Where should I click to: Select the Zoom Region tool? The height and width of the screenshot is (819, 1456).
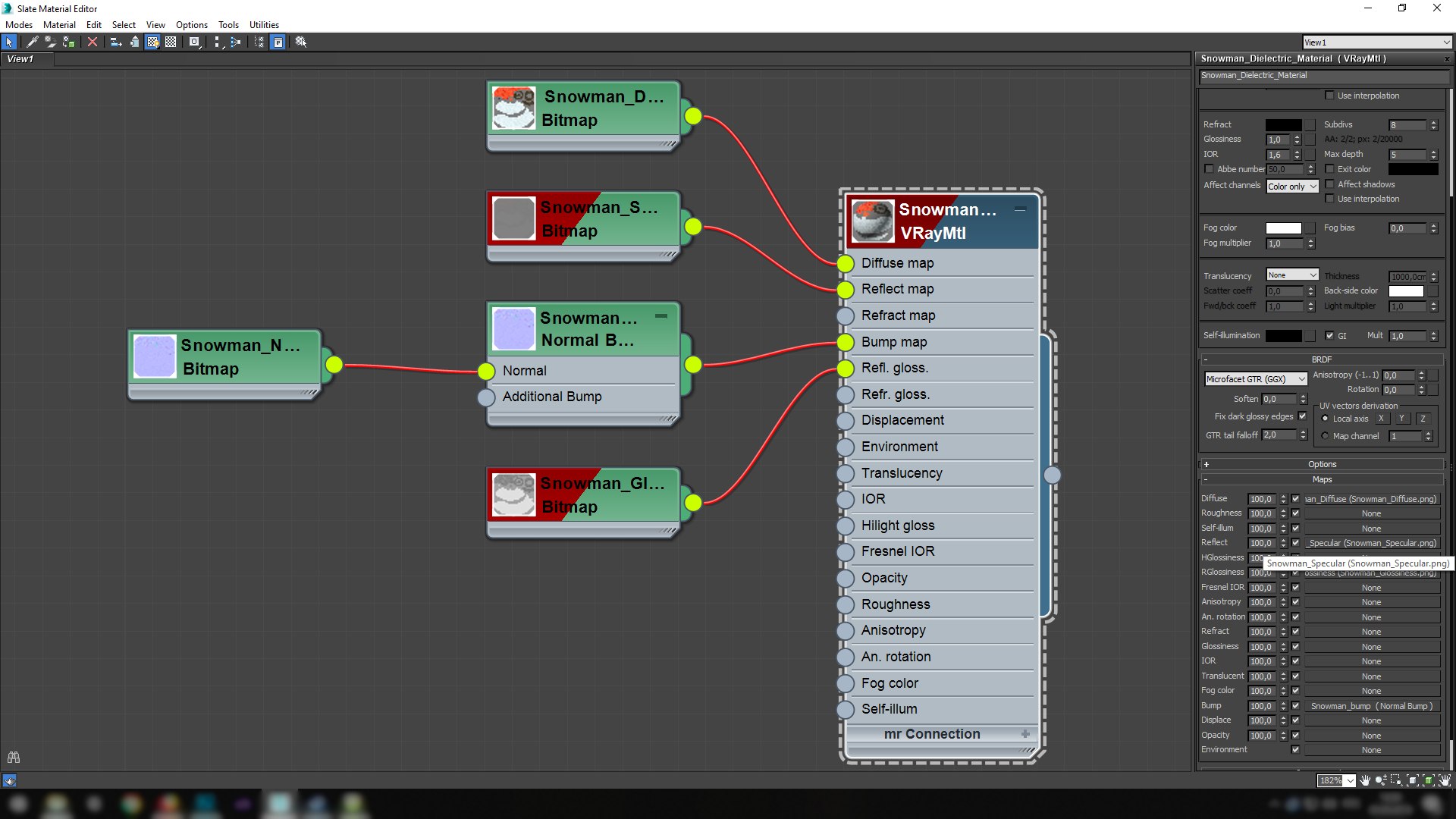click(1396, 780)
